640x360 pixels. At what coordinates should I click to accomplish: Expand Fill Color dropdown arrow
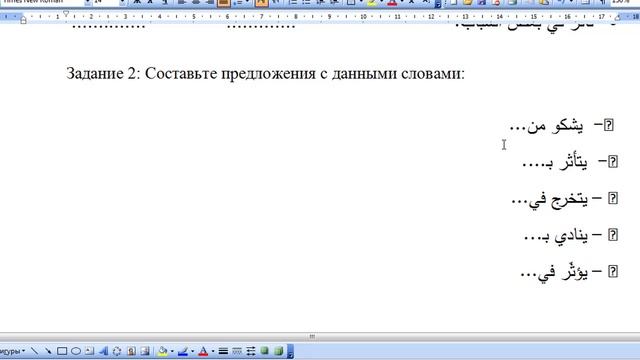click(172, 351)
